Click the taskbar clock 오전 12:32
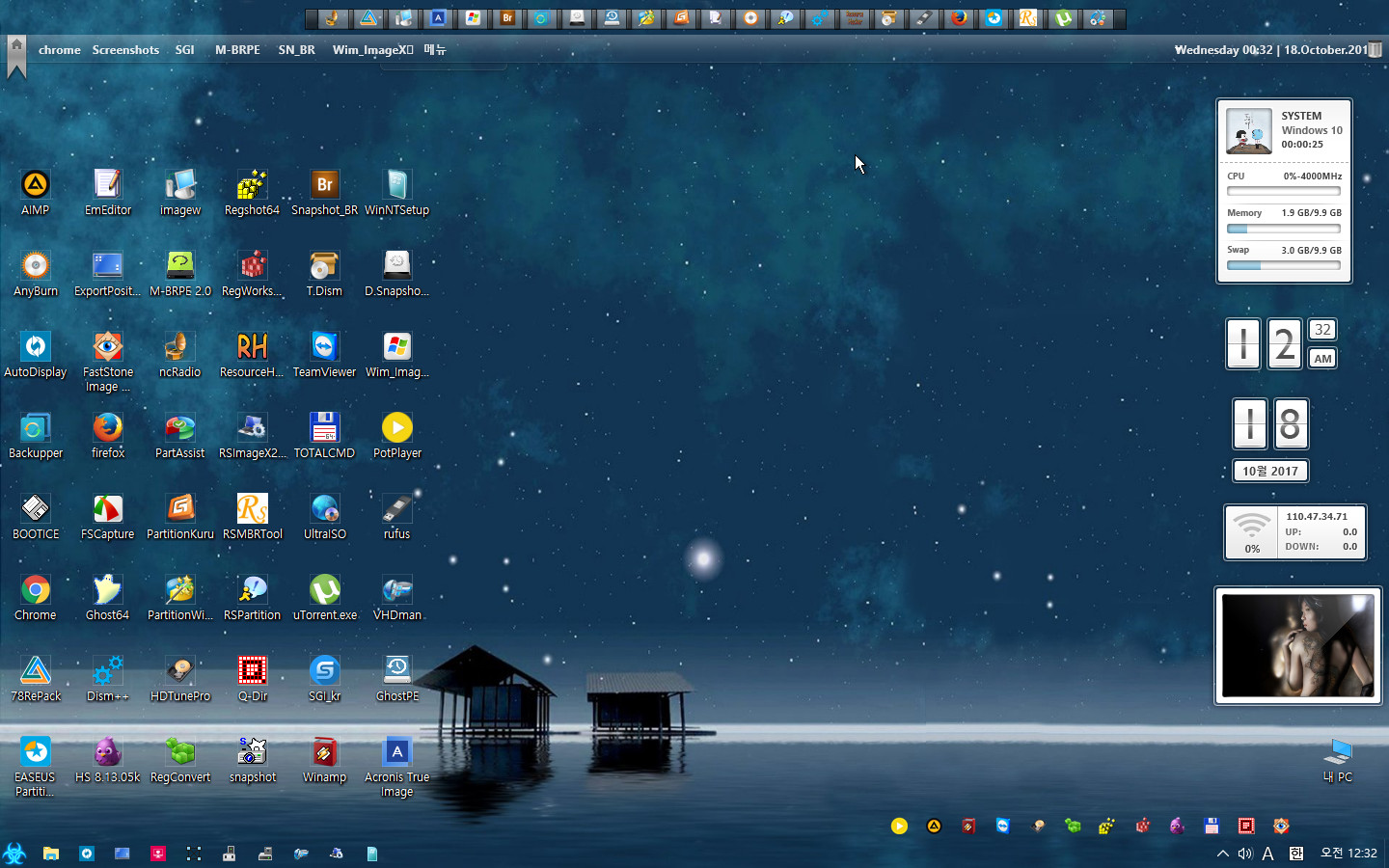 point(1348,854)
